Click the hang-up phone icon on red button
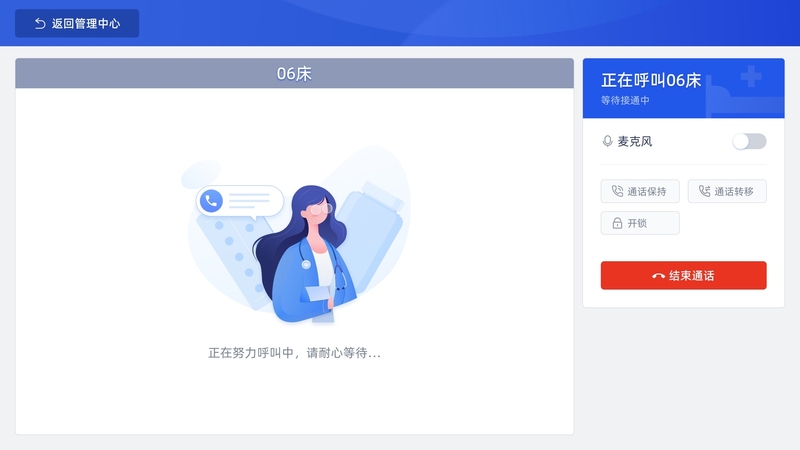This screenshot has width=800, height=450. (658, 276)
